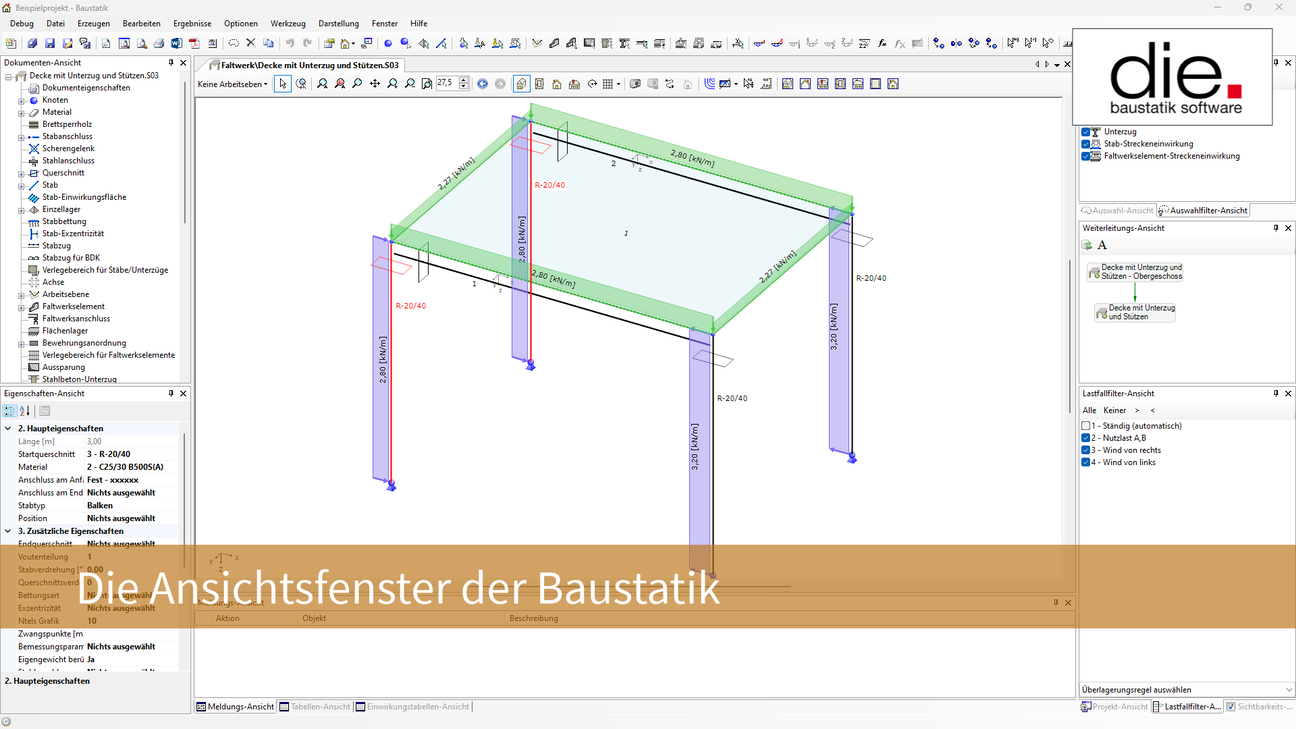The height and width of the screenshot is (729, 1296).
Task: Click the blue back navigation arrow
Action: click(482, 84)
